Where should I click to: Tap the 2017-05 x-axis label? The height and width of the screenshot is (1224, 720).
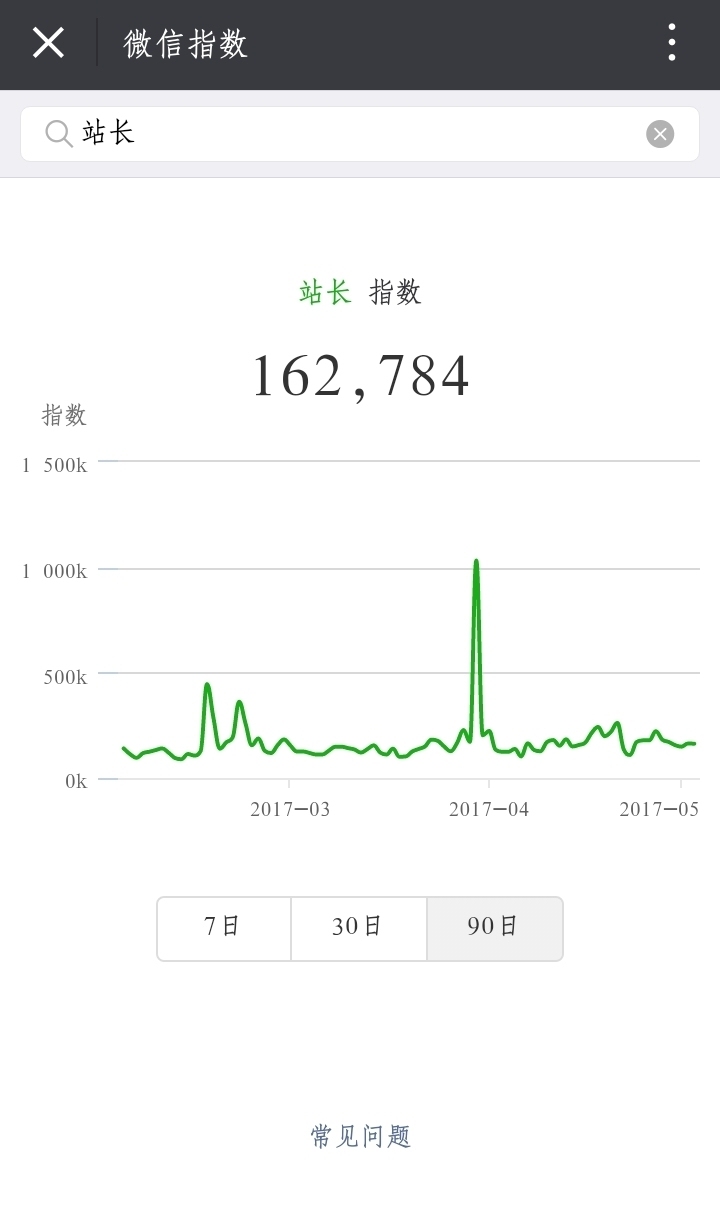coord(659,809)
